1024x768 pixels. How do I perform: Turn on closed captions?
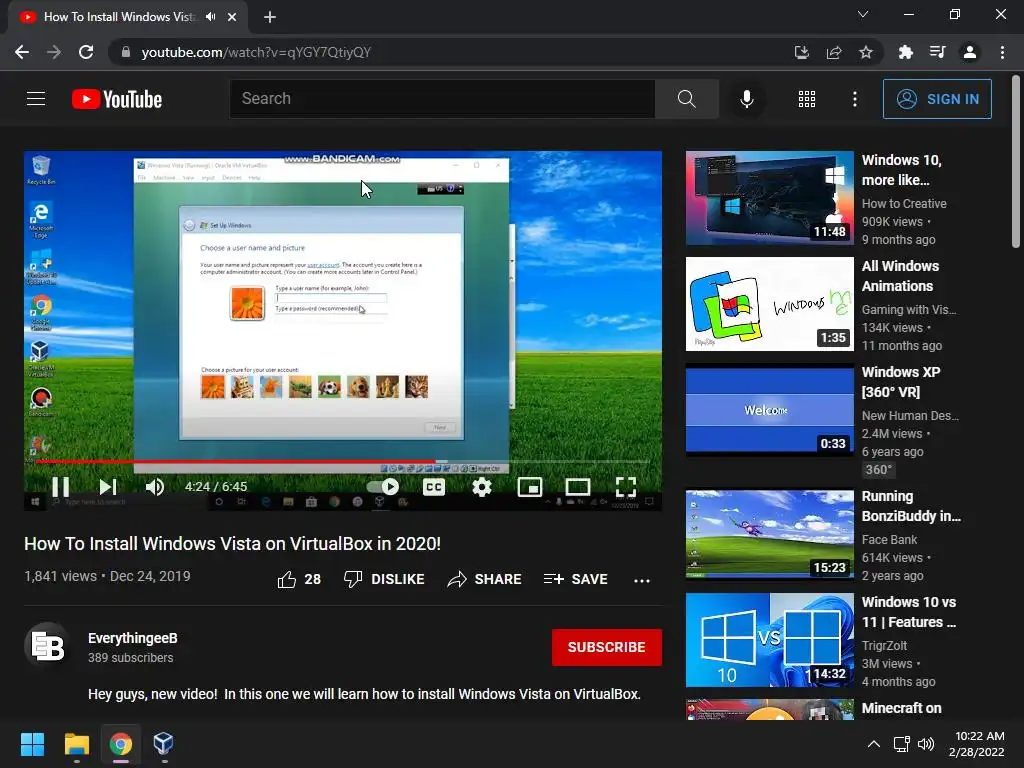tap(434, 487)
